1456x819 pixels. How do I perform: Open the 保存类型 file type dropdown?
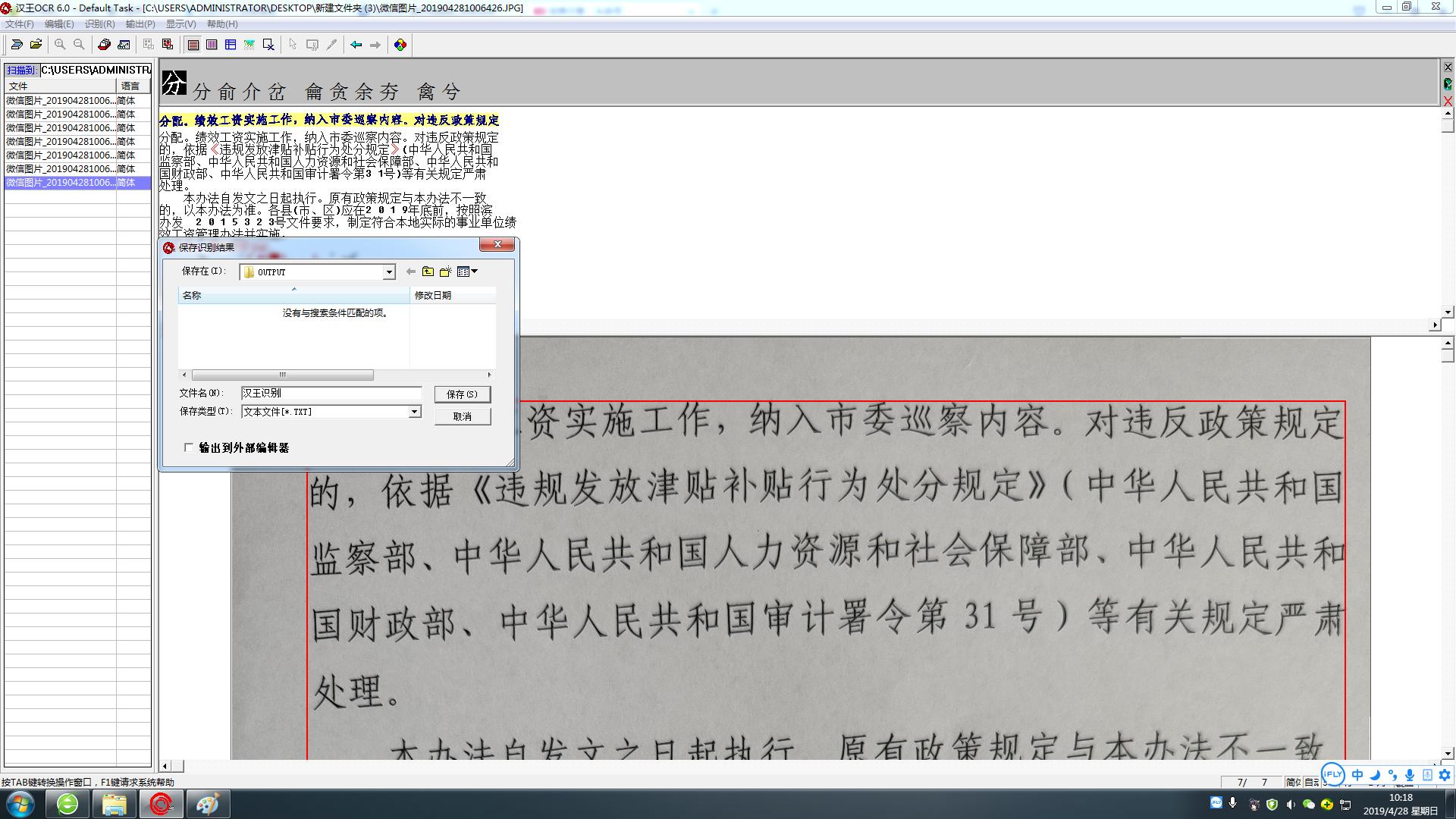pyautogui.click(x=414, y=410)
